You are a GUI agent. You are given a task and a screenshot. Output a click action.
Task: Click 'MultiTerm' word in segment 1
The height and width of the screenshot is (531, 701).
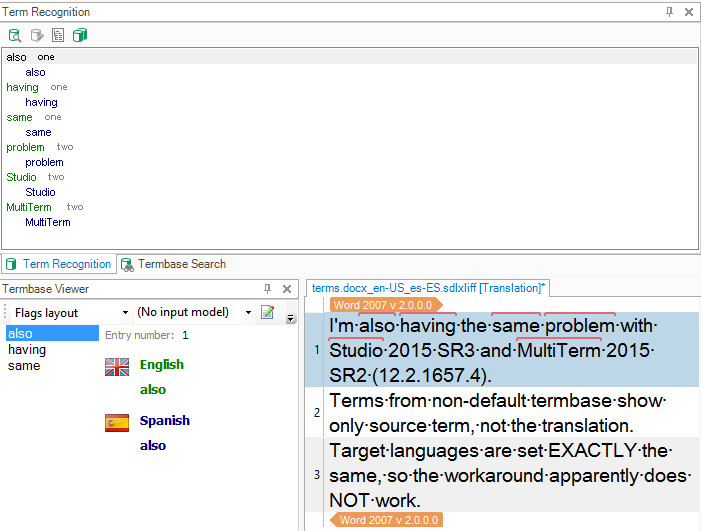click(x=558, y=350)
